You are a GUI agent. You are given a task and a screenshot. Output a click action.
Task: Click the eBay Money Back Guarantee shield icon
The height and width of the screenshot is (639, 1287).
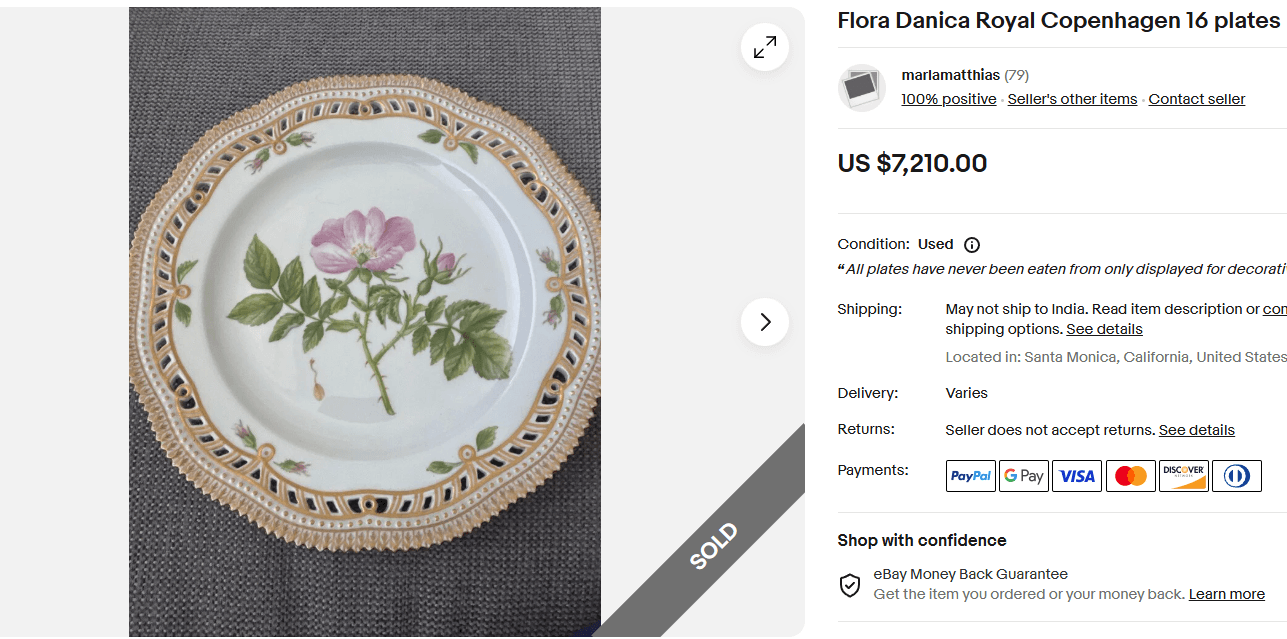850,585
